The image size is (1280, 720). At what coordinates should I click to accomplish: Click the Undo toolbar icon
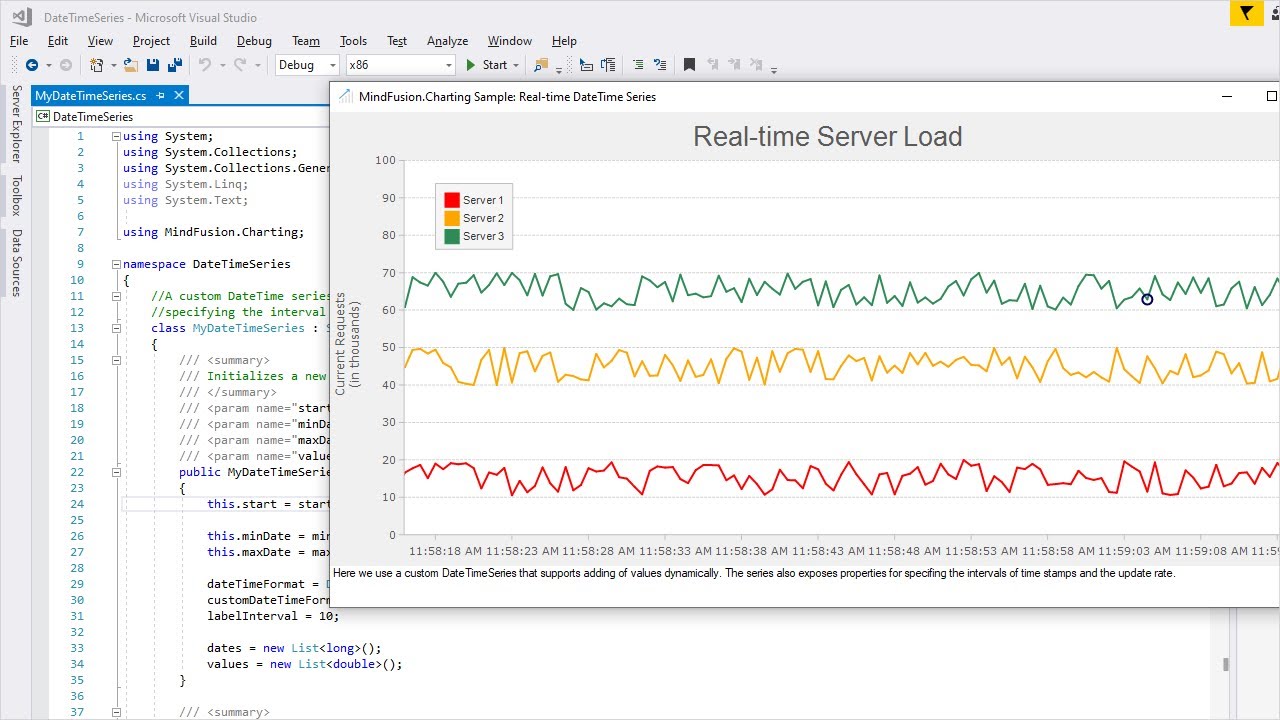pos(204,65)
